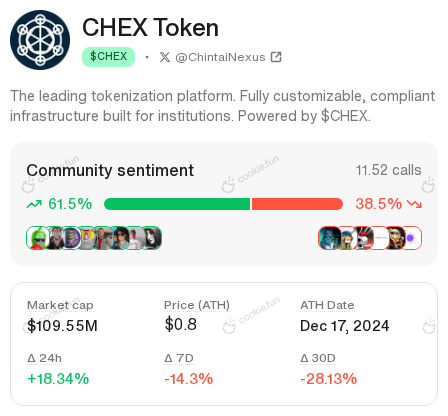Image resolution: width=448 pixels, height=416 pixels.
Task: Click the green portion of sentiment bar
Action: click(x=177, y=204)
